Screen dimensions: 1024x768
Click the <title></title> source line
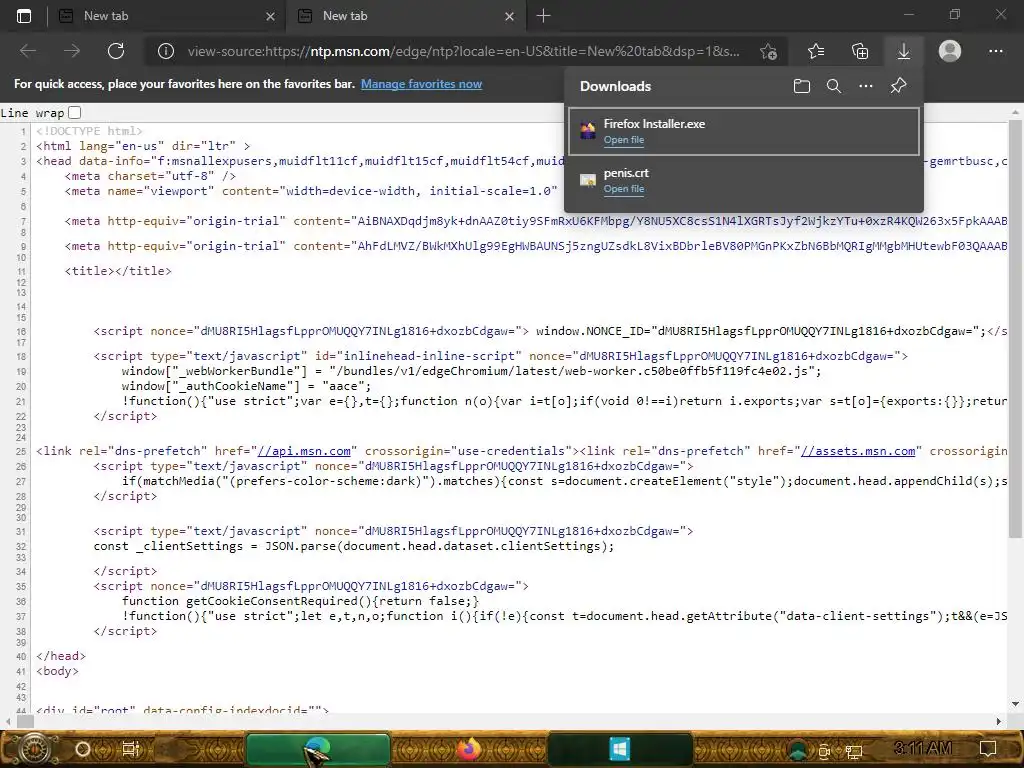118,270
